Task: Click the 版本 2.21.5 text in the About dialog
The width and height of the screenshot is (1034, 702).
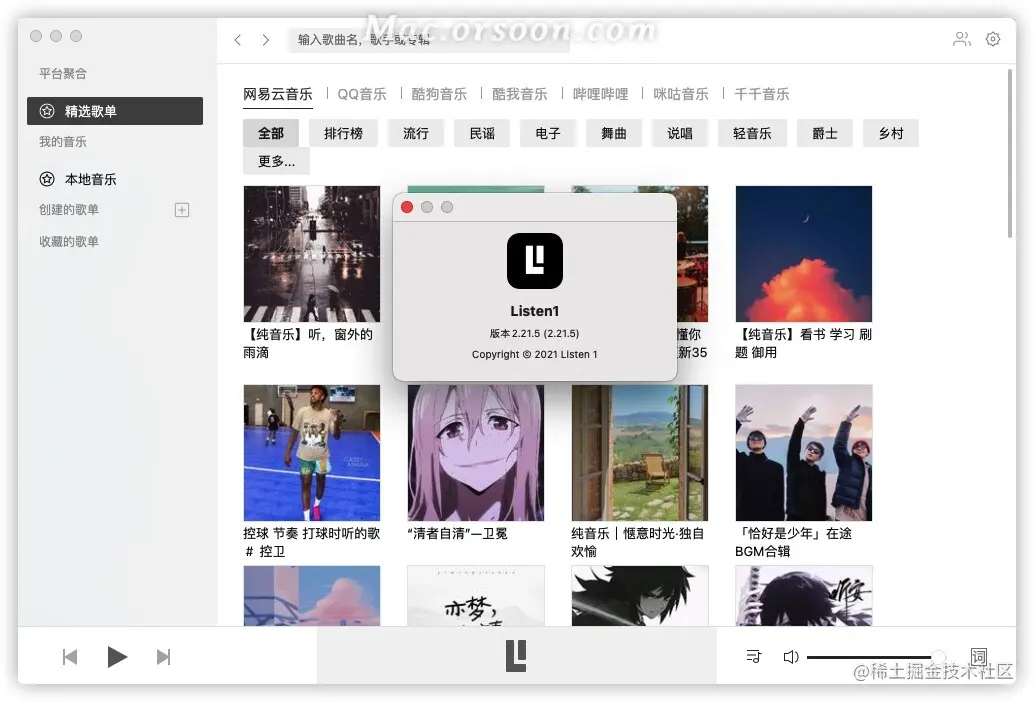Action: point(535,334)
